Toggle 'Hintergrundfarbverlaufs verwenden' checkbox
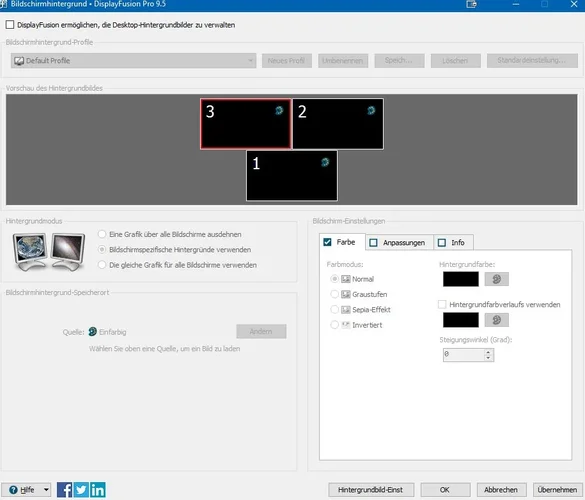 click(442, 304)
